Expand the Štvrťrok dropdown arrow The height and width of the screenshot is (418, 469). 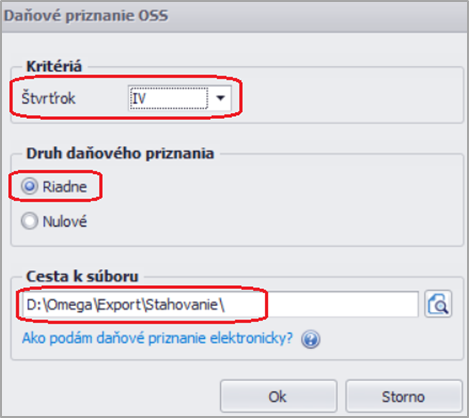[x=220, y=98]
